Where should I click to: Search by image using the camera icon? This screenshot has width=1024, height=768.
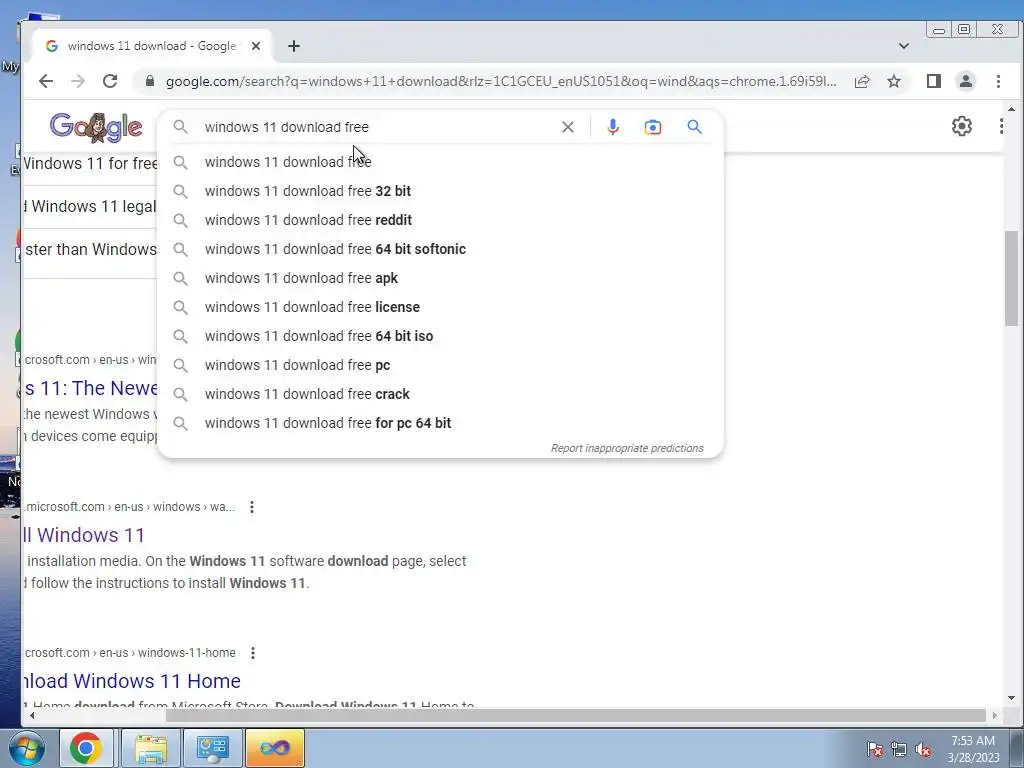point(652,127)
